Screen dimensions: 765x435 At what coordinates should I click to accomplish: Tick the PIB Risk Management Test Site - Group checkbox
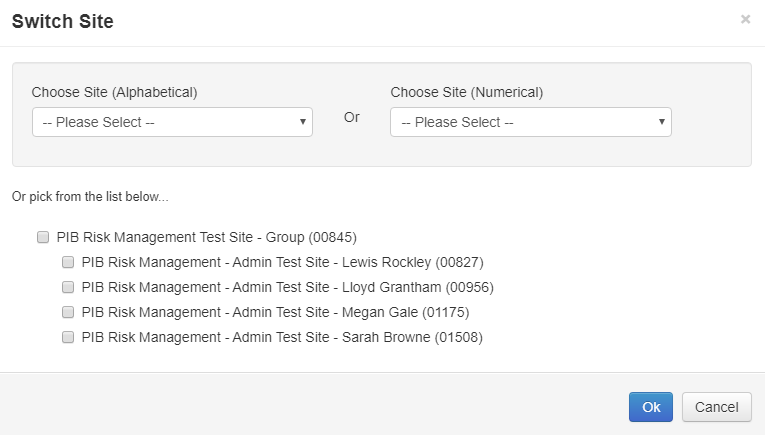(x=43, y=238)
